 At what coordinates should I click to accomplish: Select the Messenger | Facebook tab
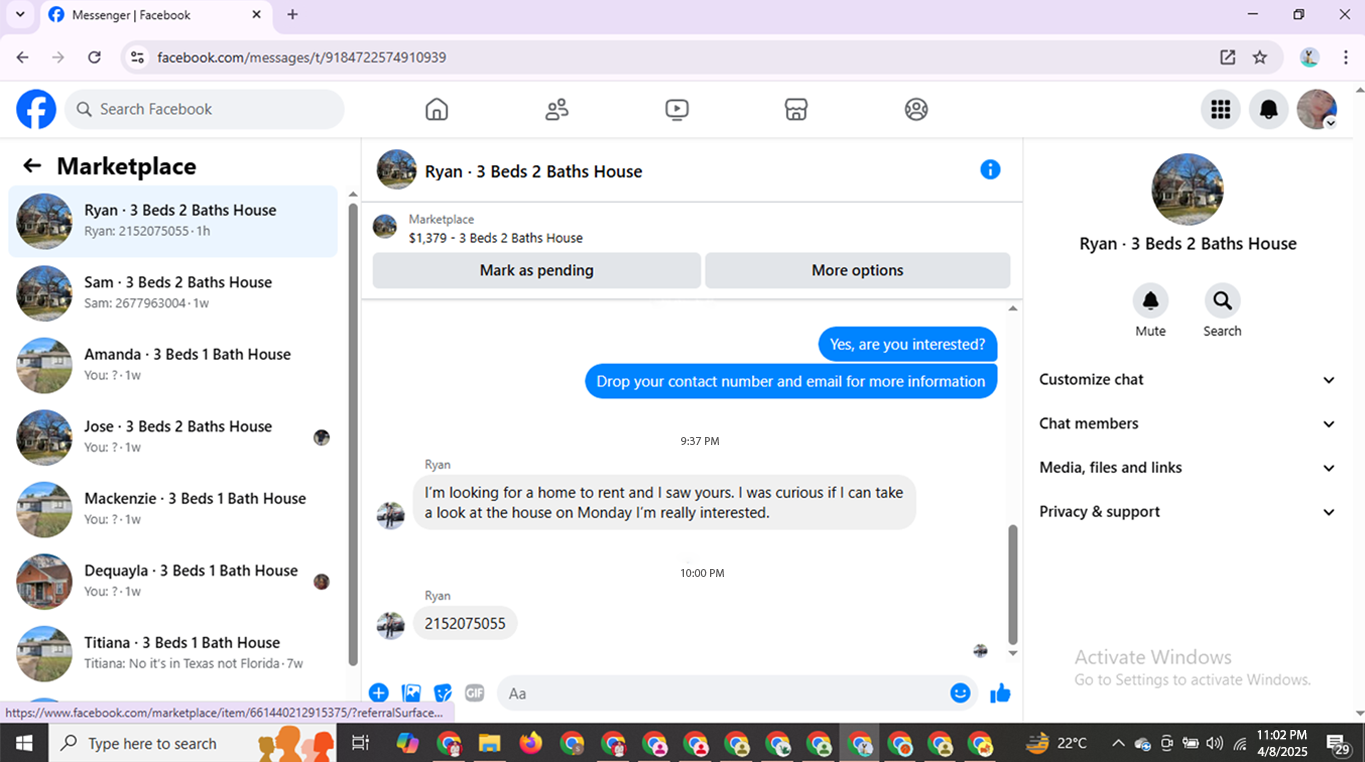tap(155, 15)
